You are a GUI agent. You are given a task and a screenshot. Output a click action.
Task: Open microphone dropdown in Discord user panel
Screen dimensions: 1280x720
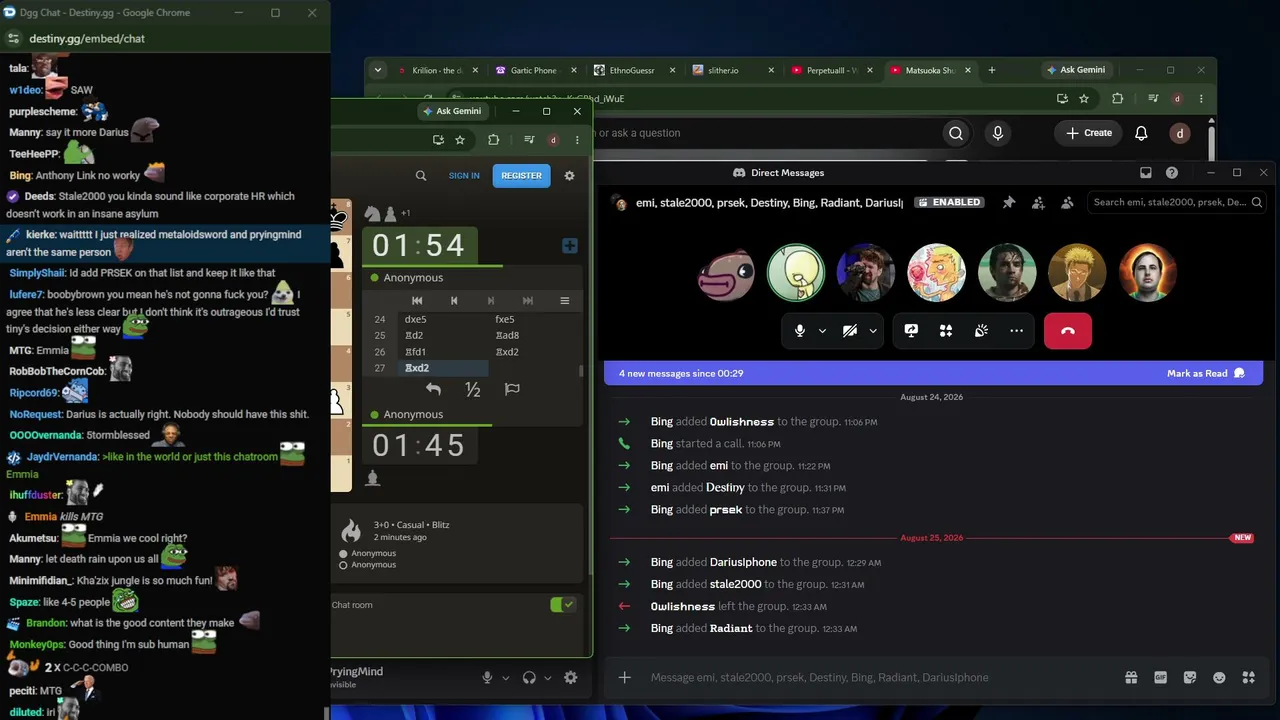pyautogui.click(x=506, y=678)
